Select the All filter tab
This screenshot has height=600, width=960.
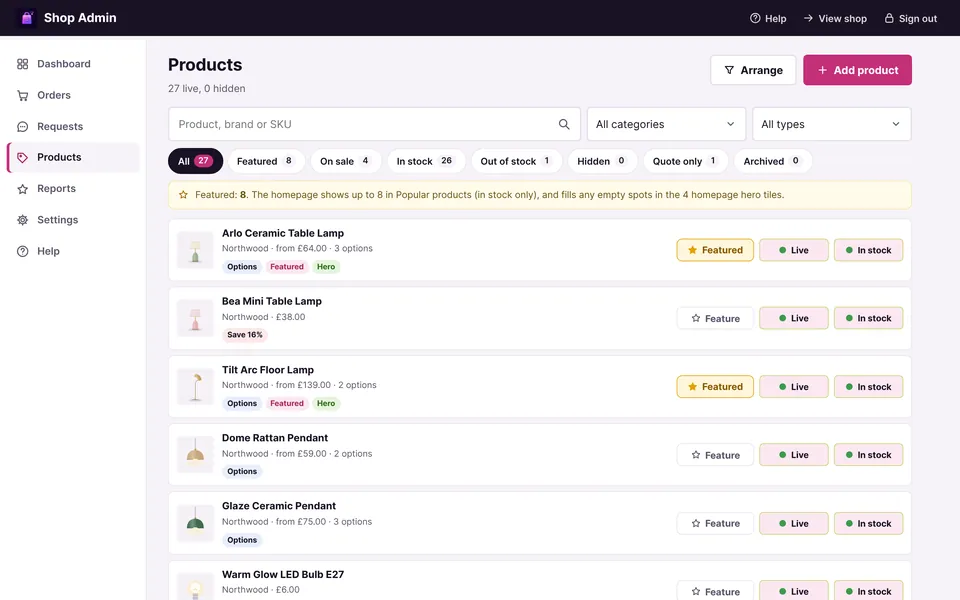pos(195,161)
